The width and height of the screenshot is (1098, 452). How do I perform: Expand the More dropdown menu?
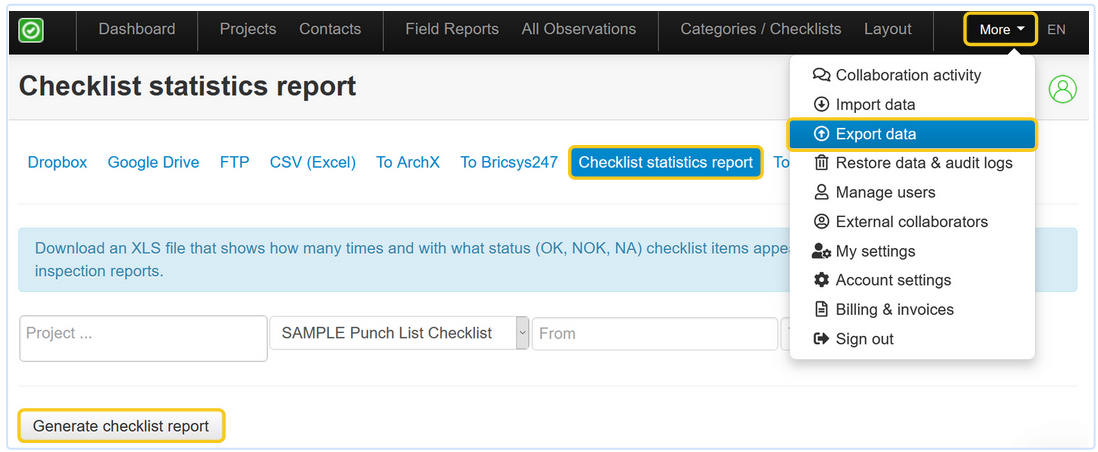click(1001, 29)
